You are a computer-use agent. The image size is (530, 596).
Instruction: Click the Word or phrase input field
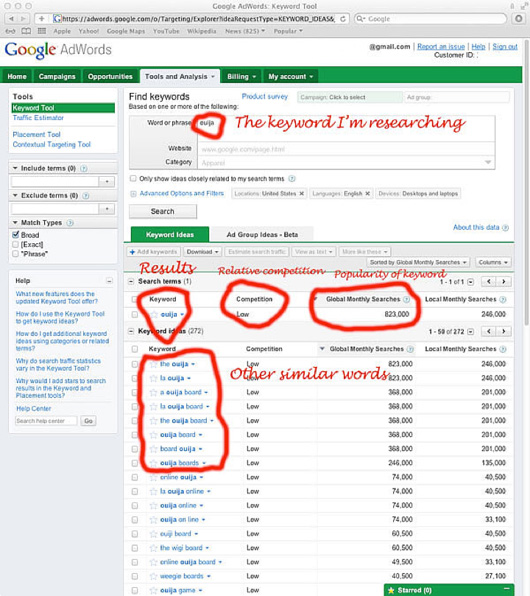click(346, 128)
